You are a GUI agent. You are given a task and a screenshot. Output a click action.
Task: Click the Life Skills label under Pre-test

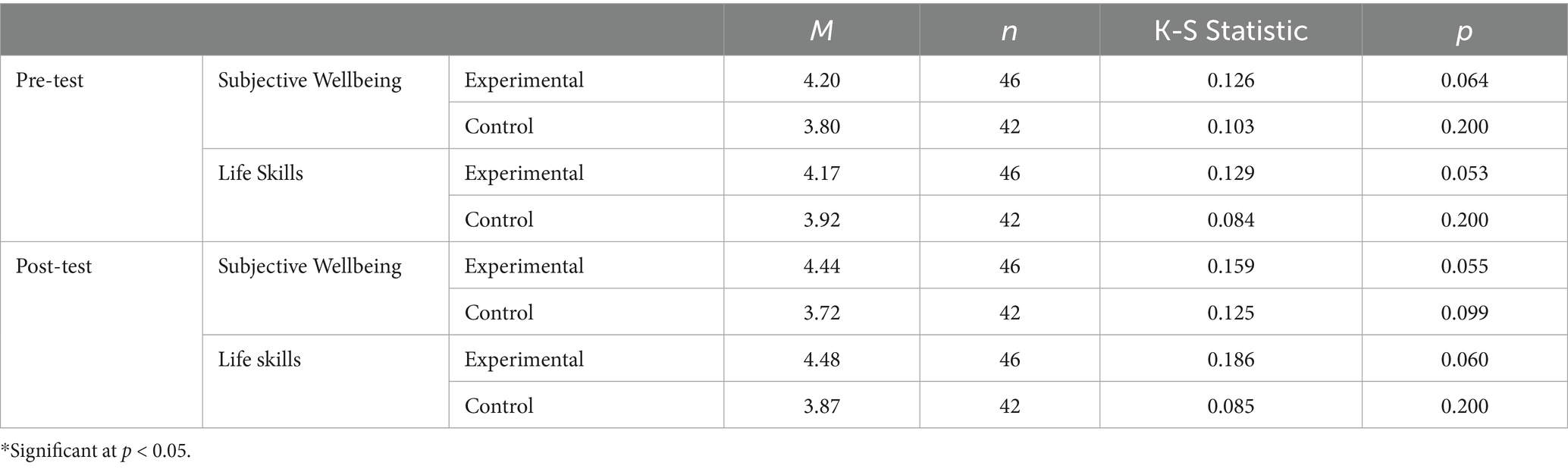(x=261, y=173)
